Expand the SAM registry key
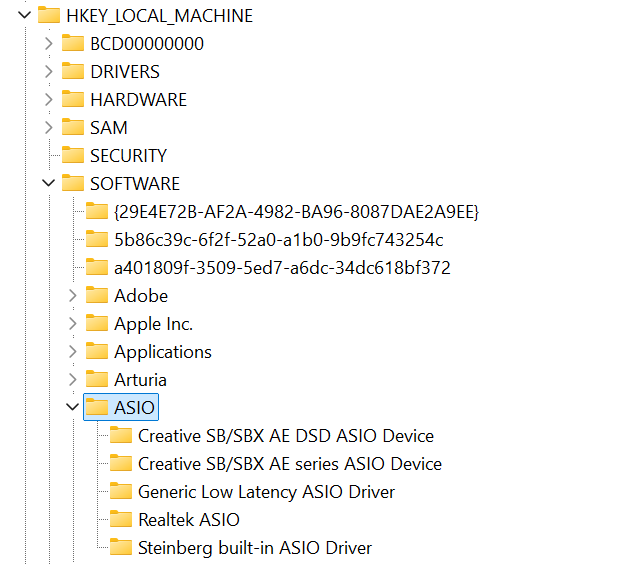This screenshot has height=564, width=628. tap(48, 128)
